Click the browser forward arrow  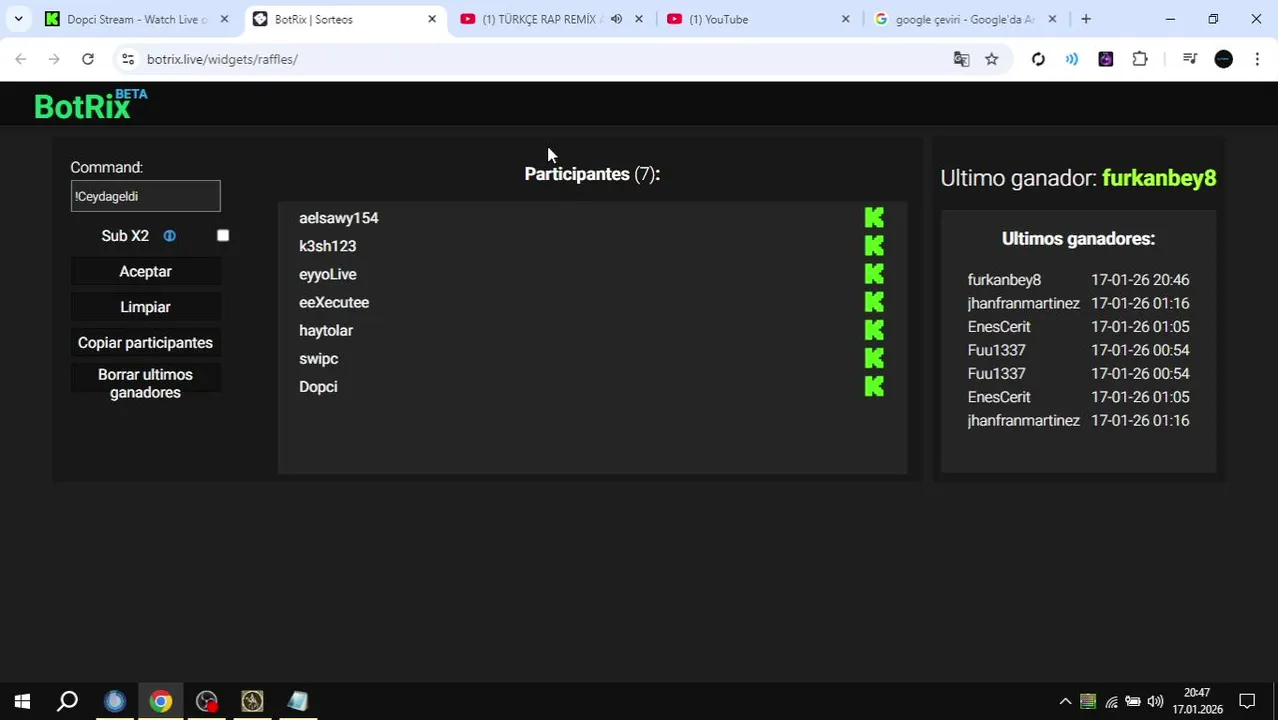54,59
